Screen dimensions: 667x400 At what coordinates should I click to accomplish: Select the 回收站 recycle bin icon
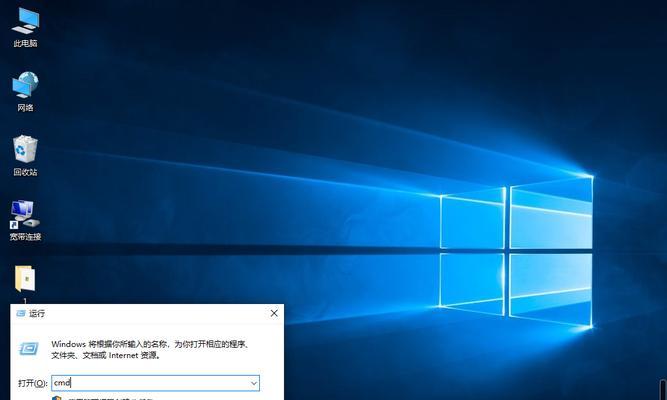coord(26,156)
